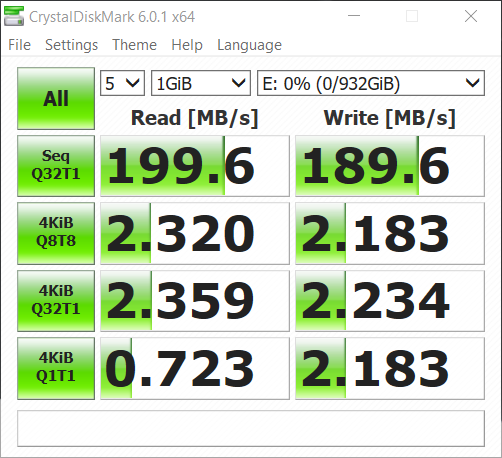Start the 4KiB Q1T1 test
Viewport: 502px width, 458px height.
(56, 368)
